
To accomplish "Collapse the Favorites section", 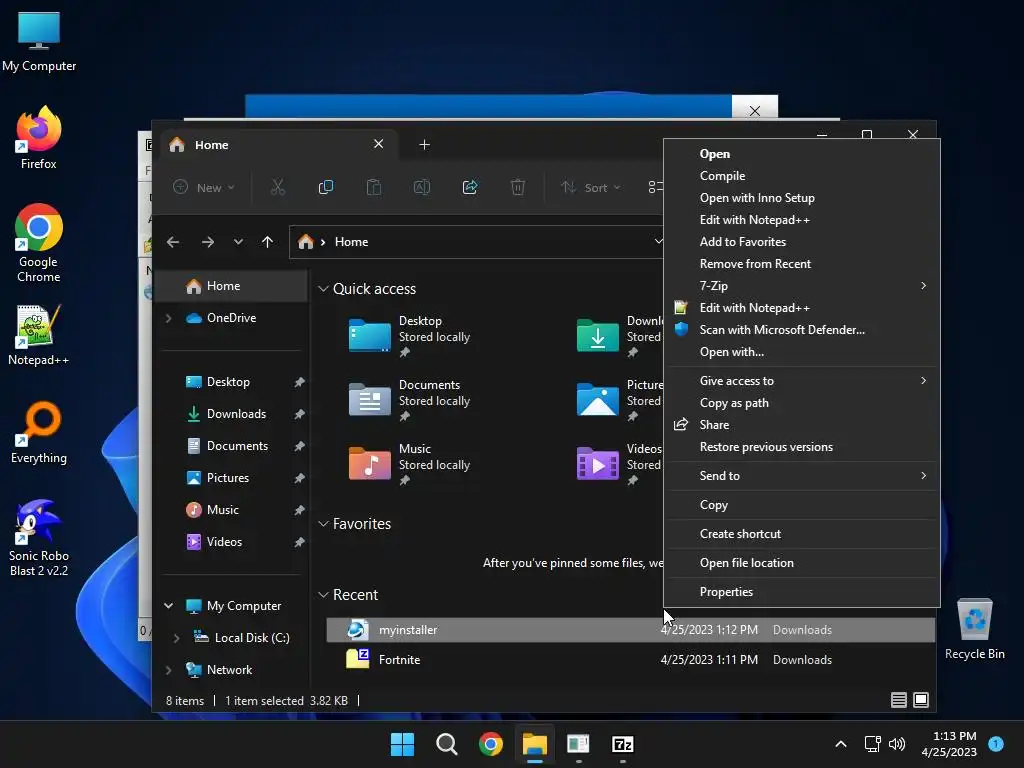I will (323, 524).
